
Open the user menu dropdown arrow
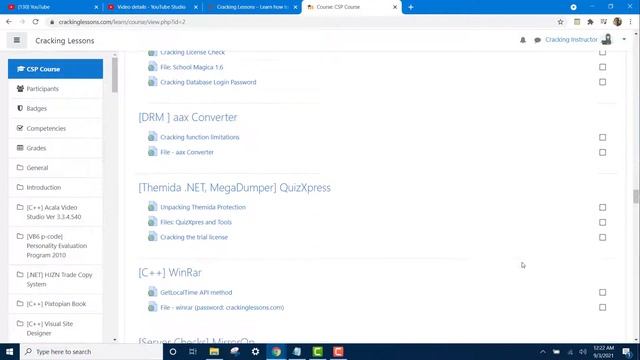click(x=624, y=40)
